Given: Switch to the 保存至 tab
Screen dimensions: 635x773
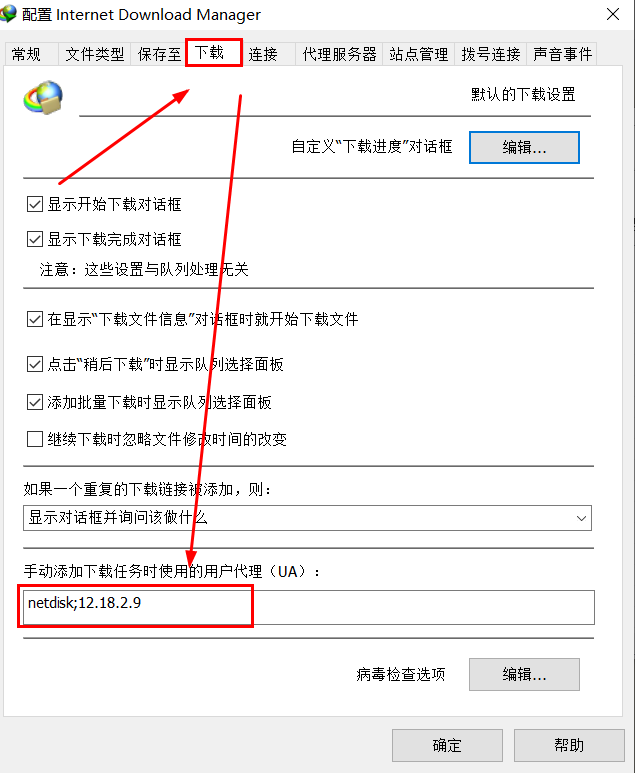Looking at the screenshot, I should pos(159,54).
